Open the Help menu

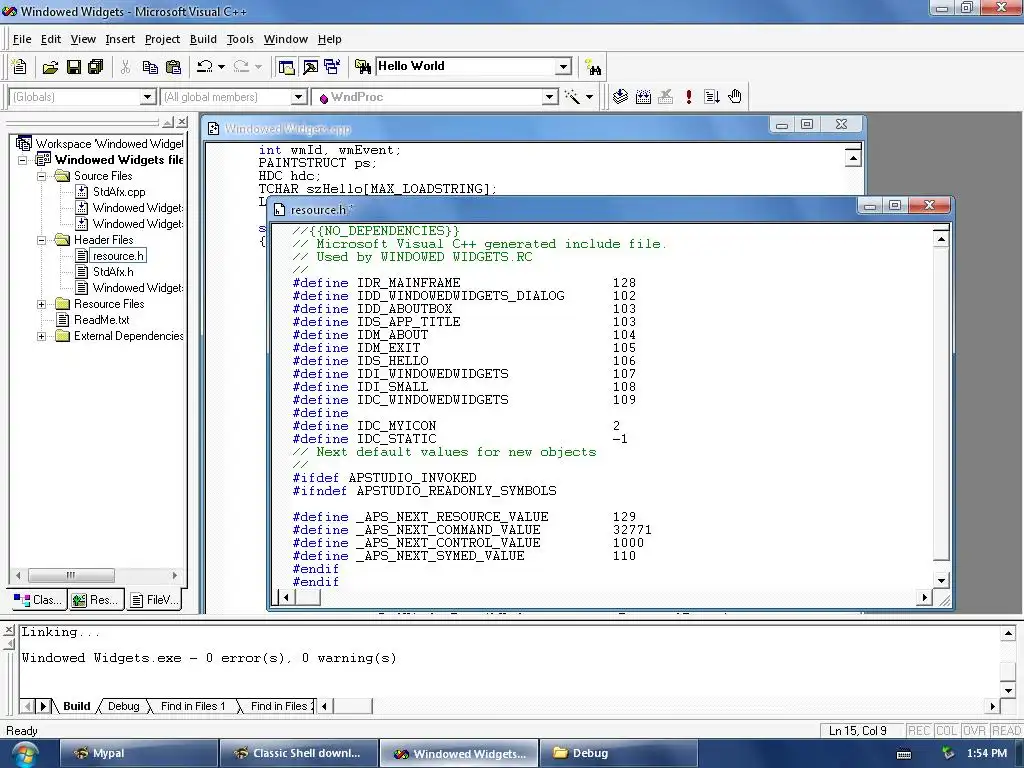click(329, 39)
